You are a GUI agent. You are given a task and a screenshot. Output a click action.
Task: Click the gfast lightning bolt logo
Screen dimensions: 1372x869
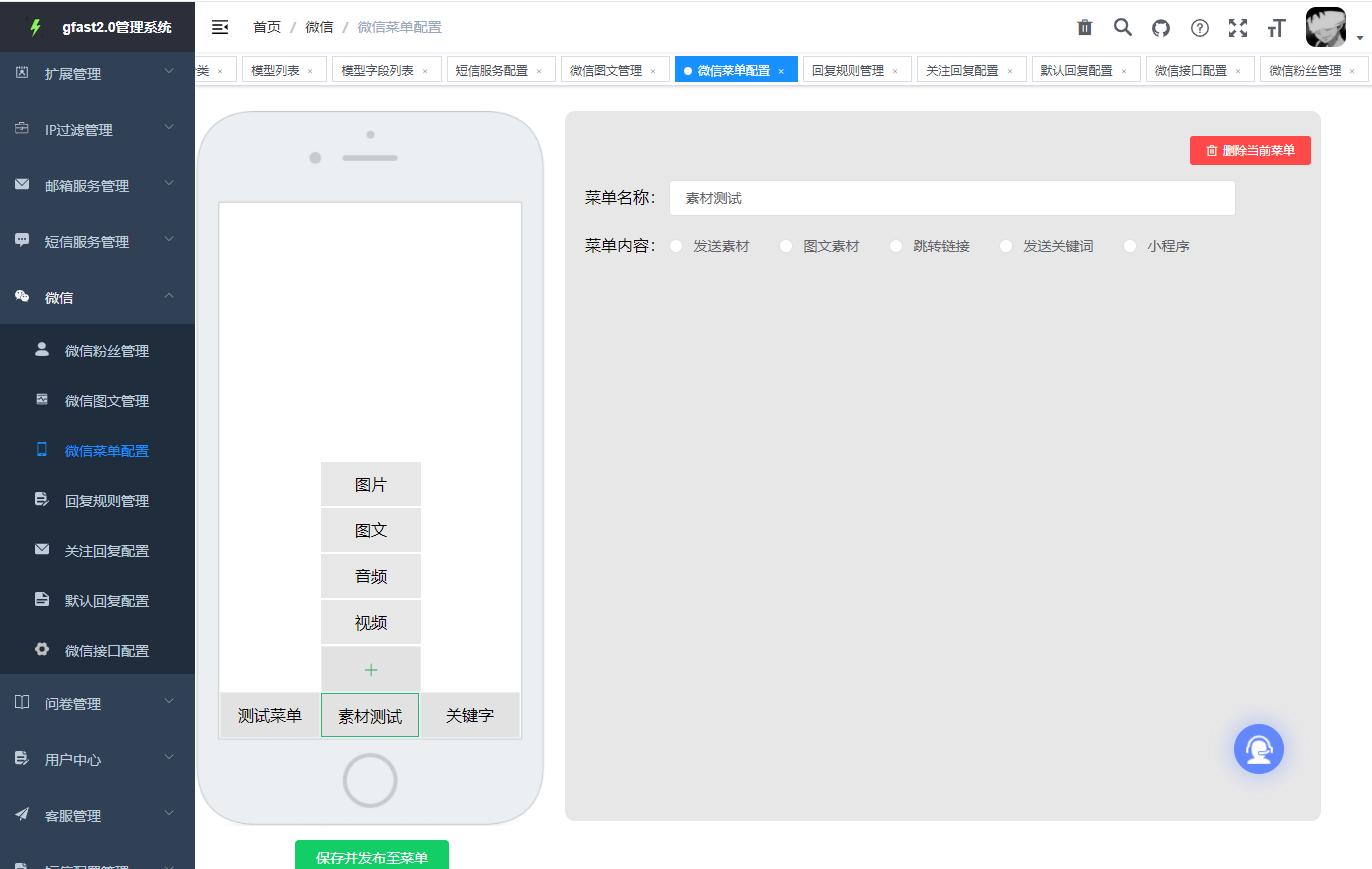36,27
